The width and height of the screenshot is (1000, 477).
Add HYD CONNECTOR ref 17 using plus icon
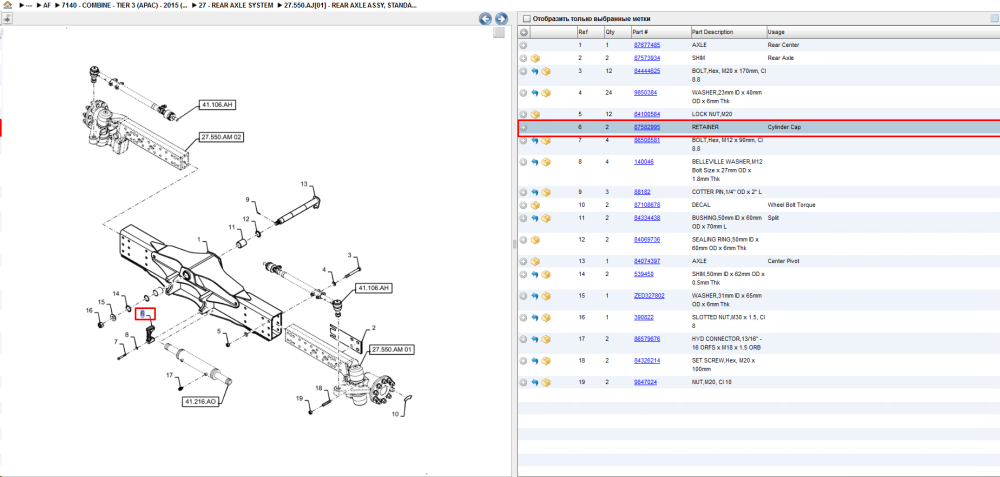tap(523, 339)
